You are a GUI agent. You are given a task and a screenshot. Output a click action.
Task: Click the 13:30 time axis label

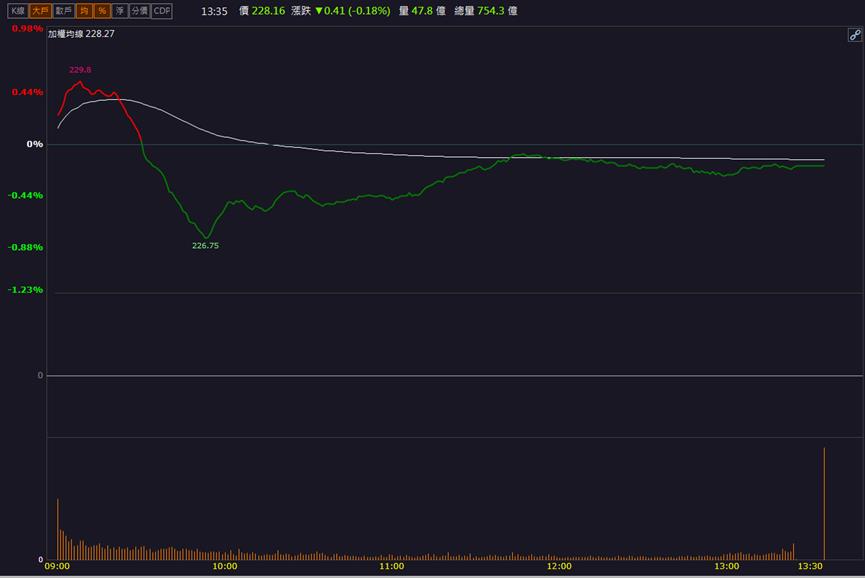click(x=810, y=566)
